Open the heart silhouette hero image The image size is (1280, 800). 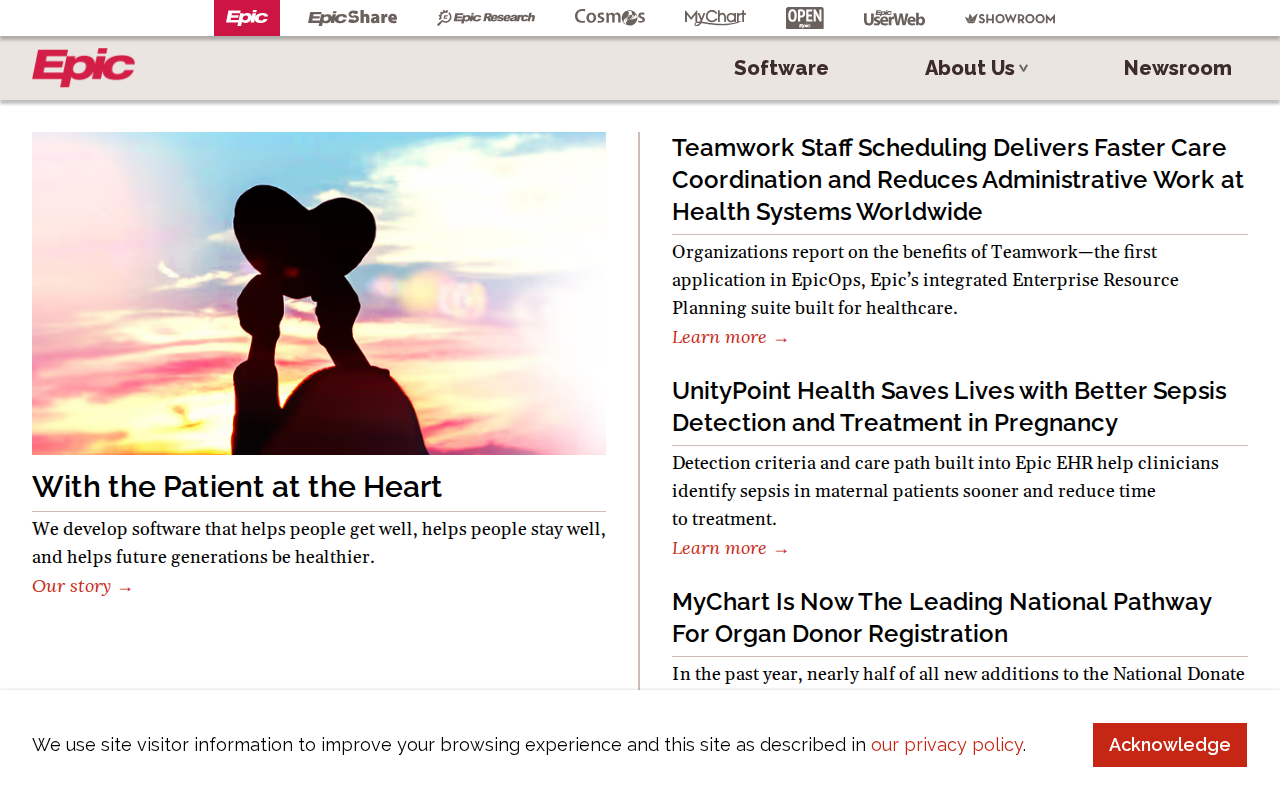pyautogui.click(x=319, y=293)
